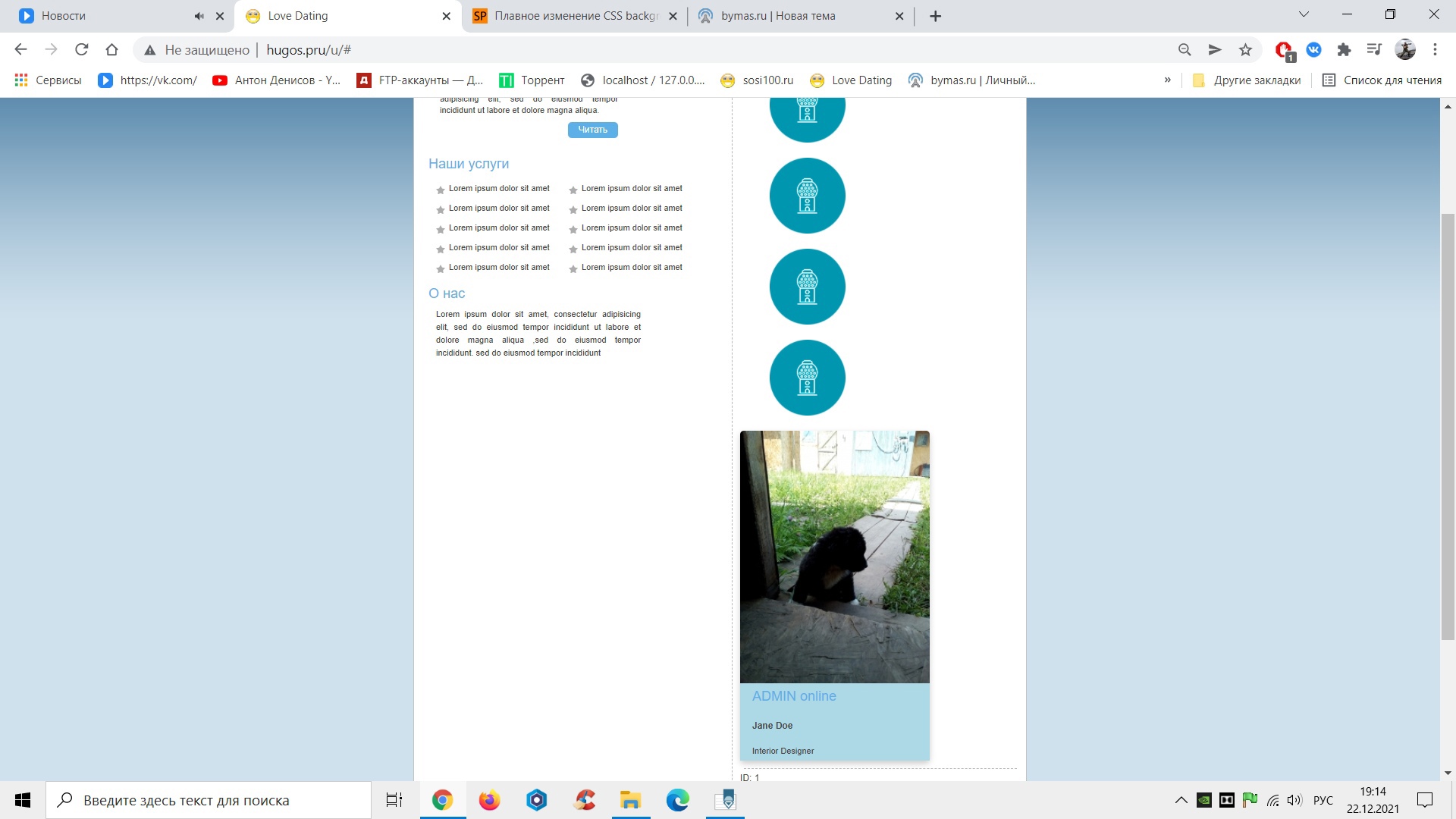
Task: Click the zoom magnifier icon in address bar
Action: coord(1185,50)
